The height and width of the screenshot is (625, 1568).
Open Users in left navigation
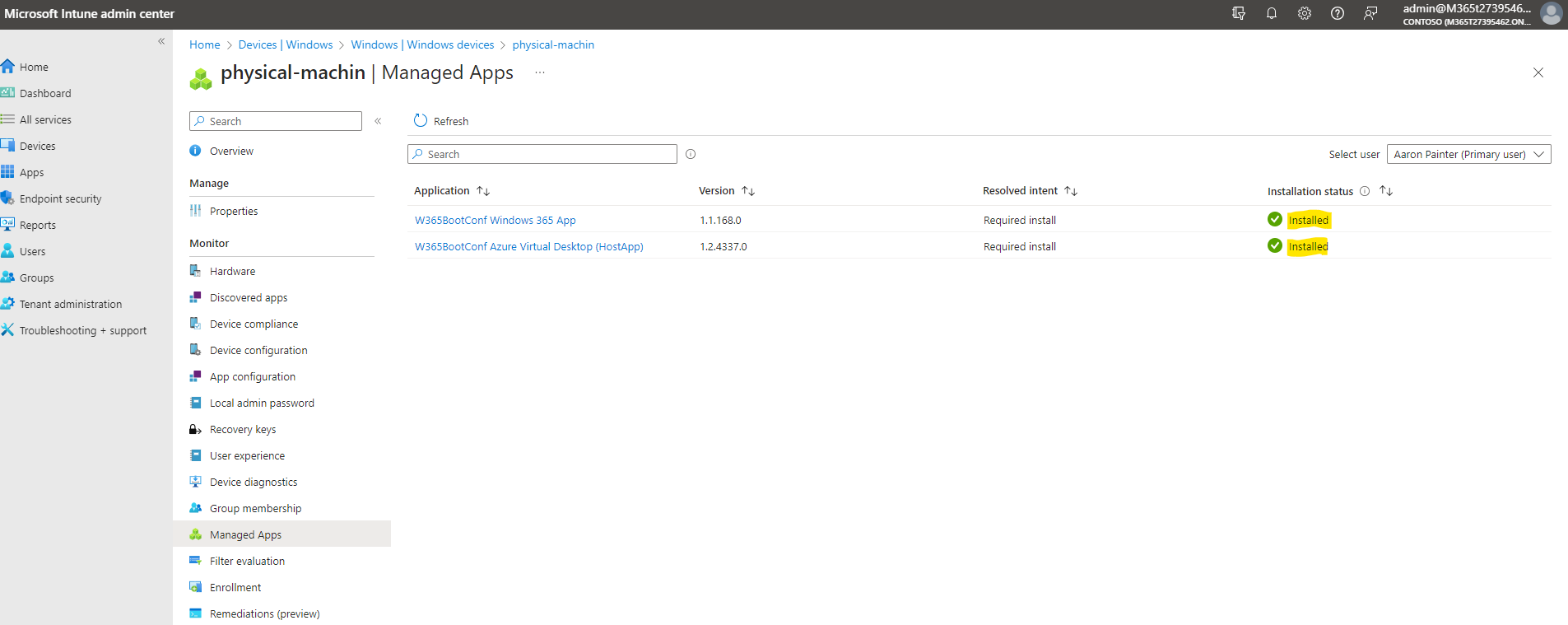[x=32, y=251]
